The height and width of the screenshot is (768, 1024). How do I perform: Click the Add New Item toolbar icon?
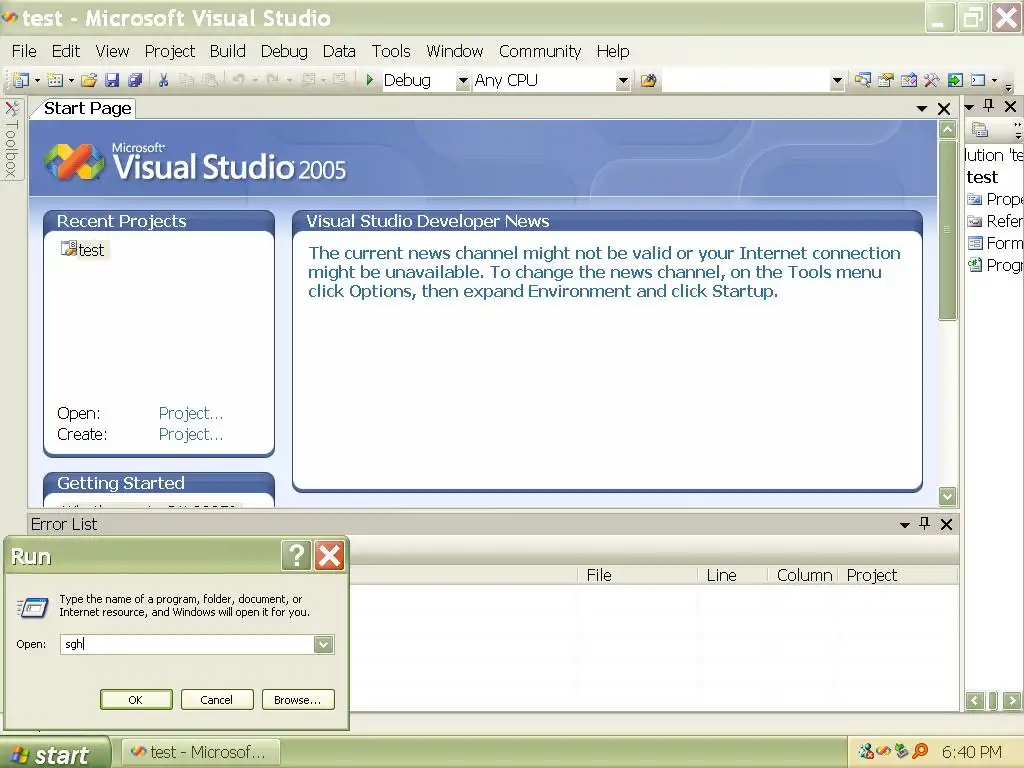[55, 80]
